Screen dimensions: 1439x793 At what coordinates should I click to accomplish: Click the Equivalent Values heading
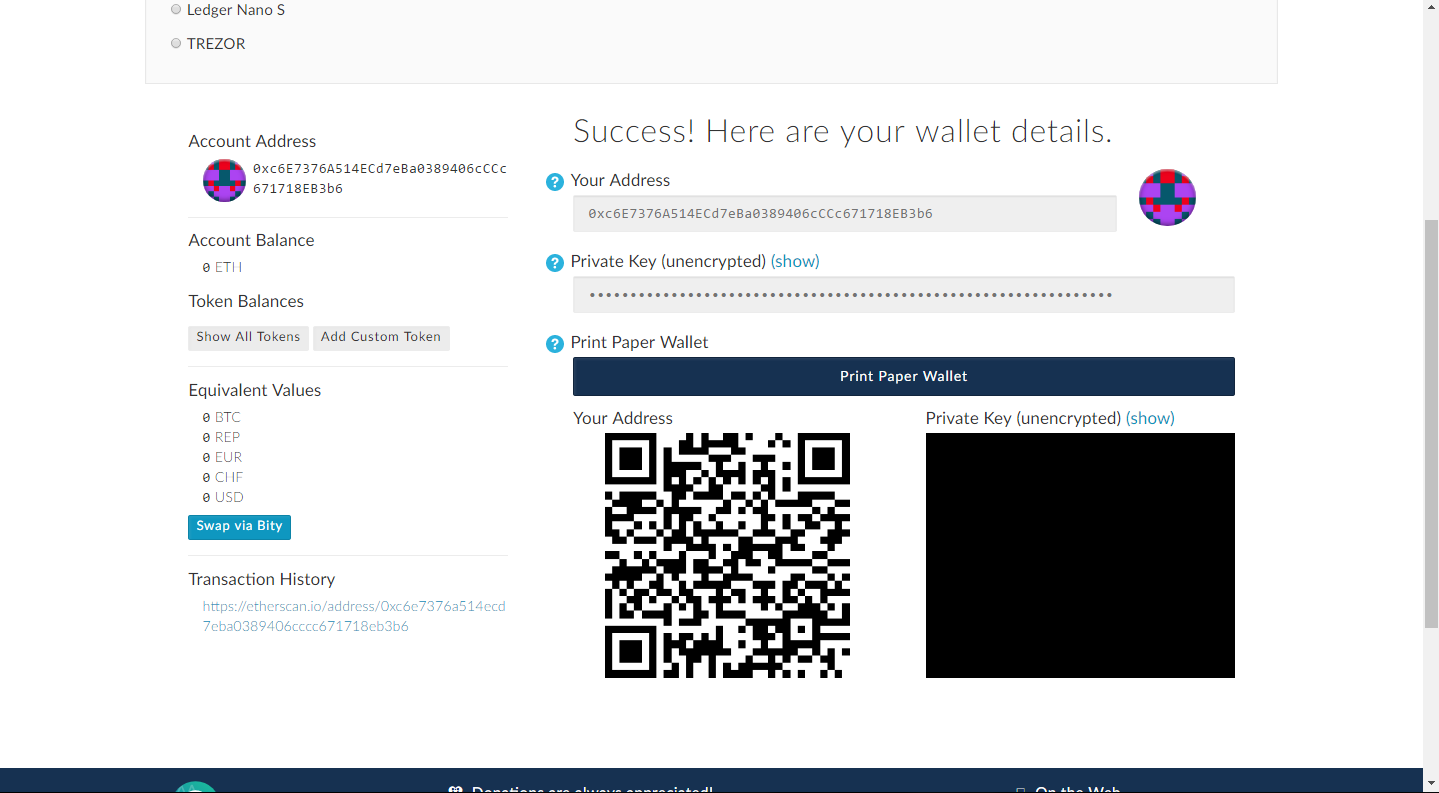(x=255, y=390)
